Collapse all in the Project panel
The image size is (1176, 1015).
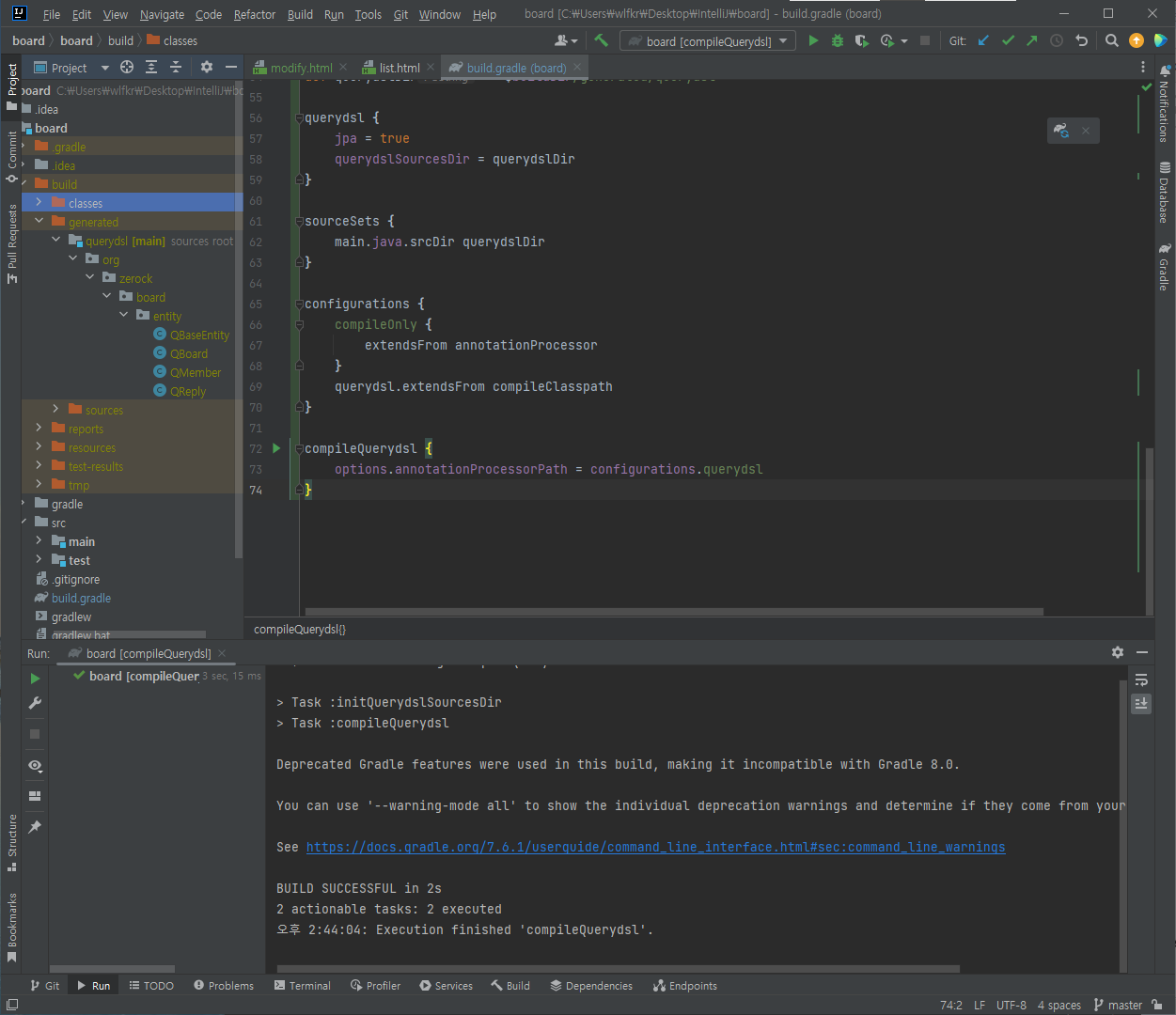pos(175,67)
